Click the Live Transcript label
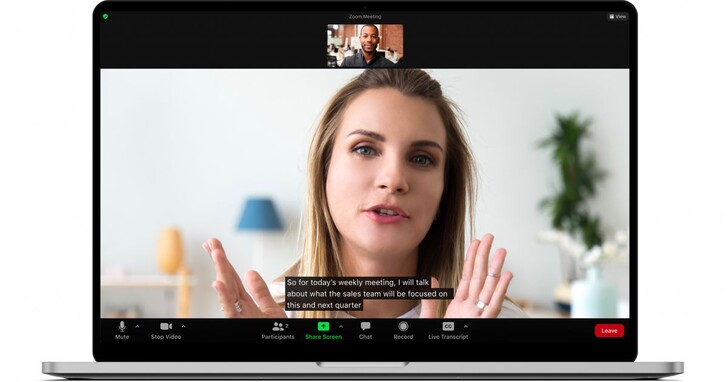 coord(448,337)
